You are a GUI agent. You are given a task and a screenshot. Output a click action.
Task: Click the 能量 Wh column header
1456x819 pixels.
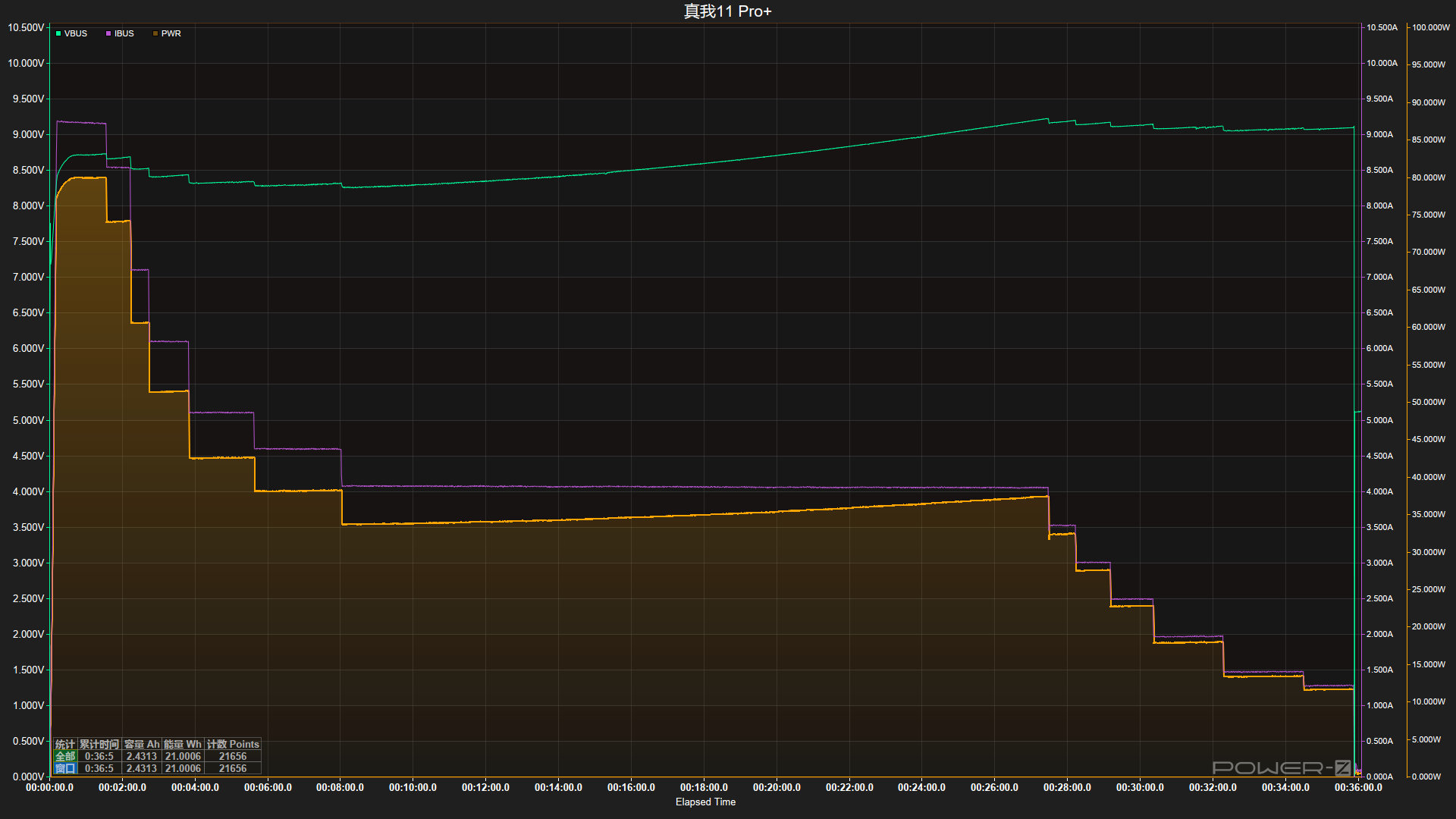(x=183, y=744)
